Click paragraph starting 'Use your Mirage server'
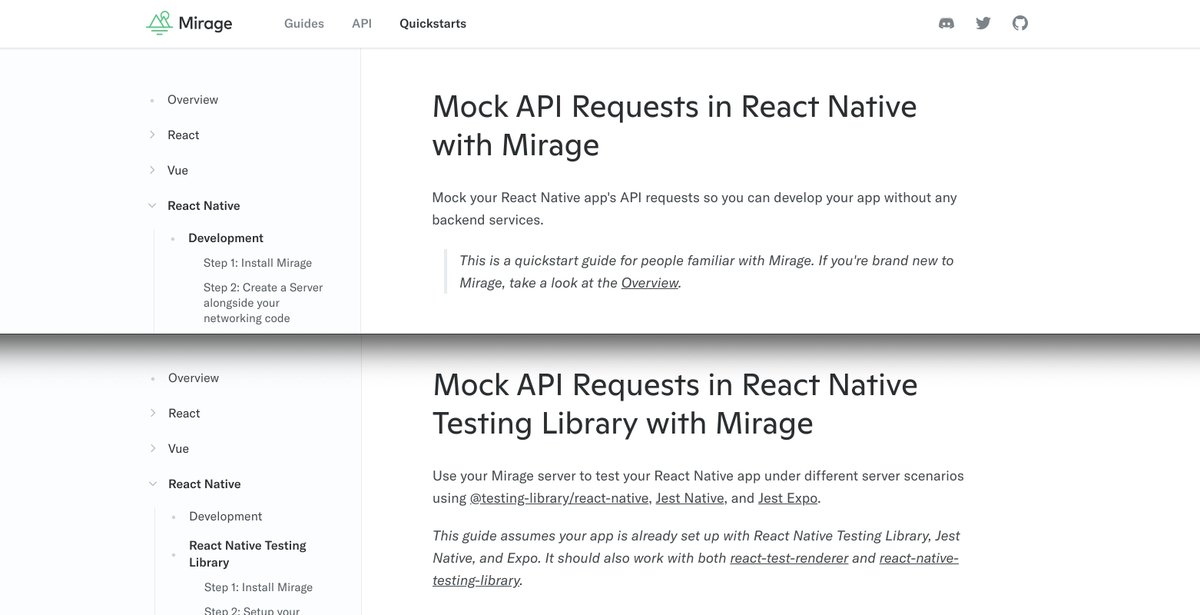Screen dimensions: 1200x615 click(x=698, y=487)
